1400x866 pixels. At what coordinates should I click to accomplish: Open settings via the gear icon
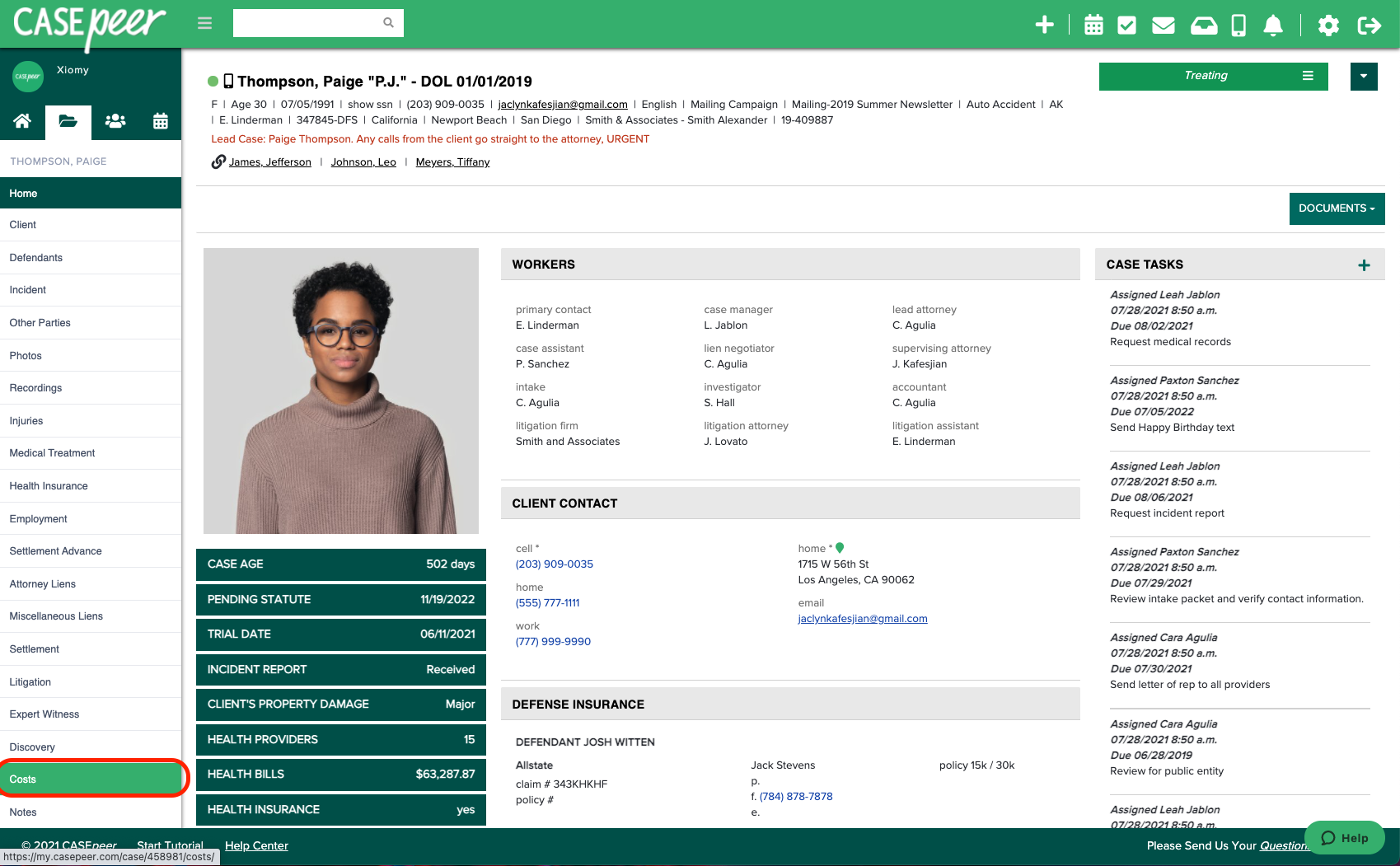1328,26
